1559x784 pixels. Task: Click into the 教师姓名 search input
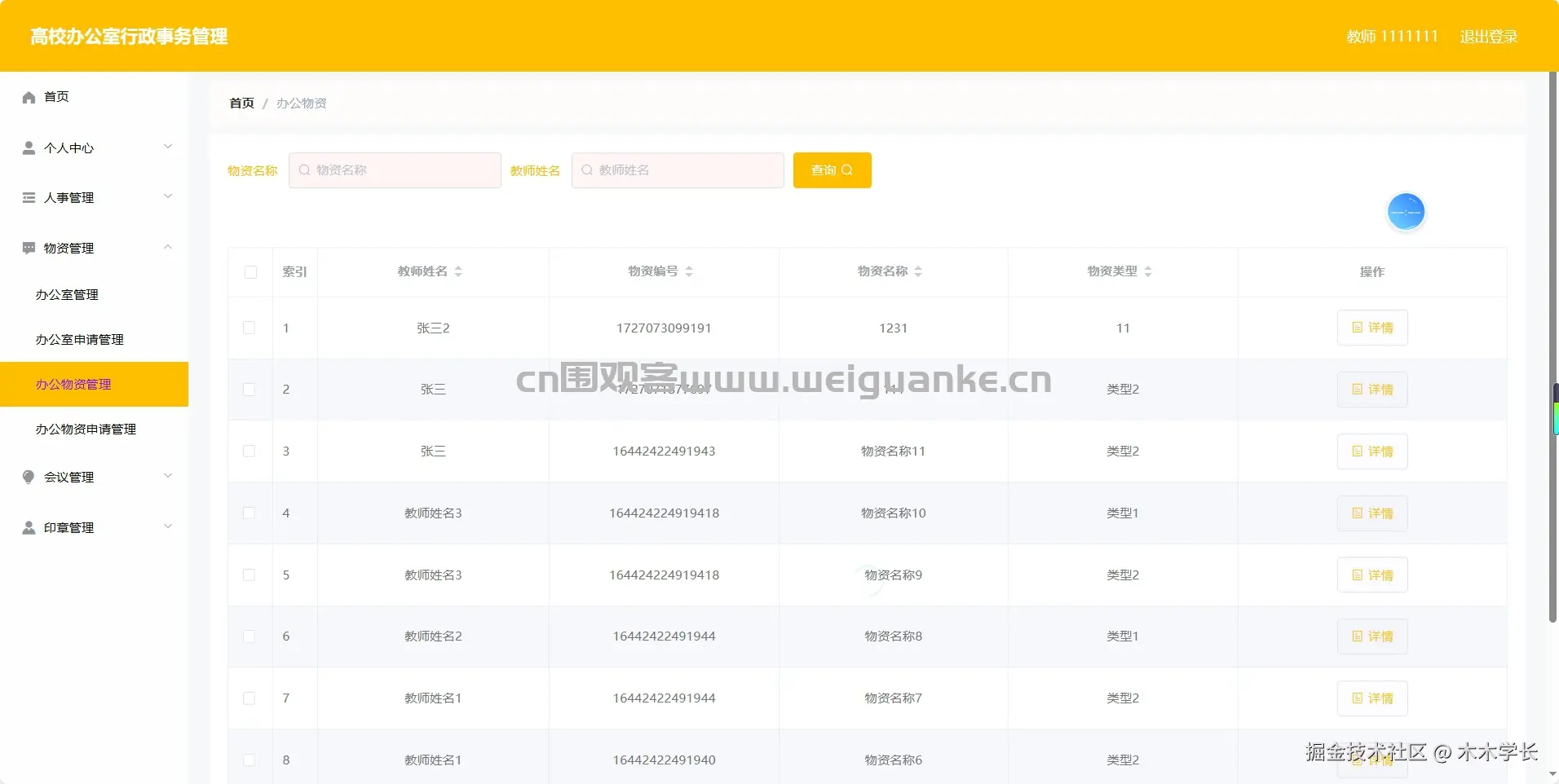tap(678, 170)
